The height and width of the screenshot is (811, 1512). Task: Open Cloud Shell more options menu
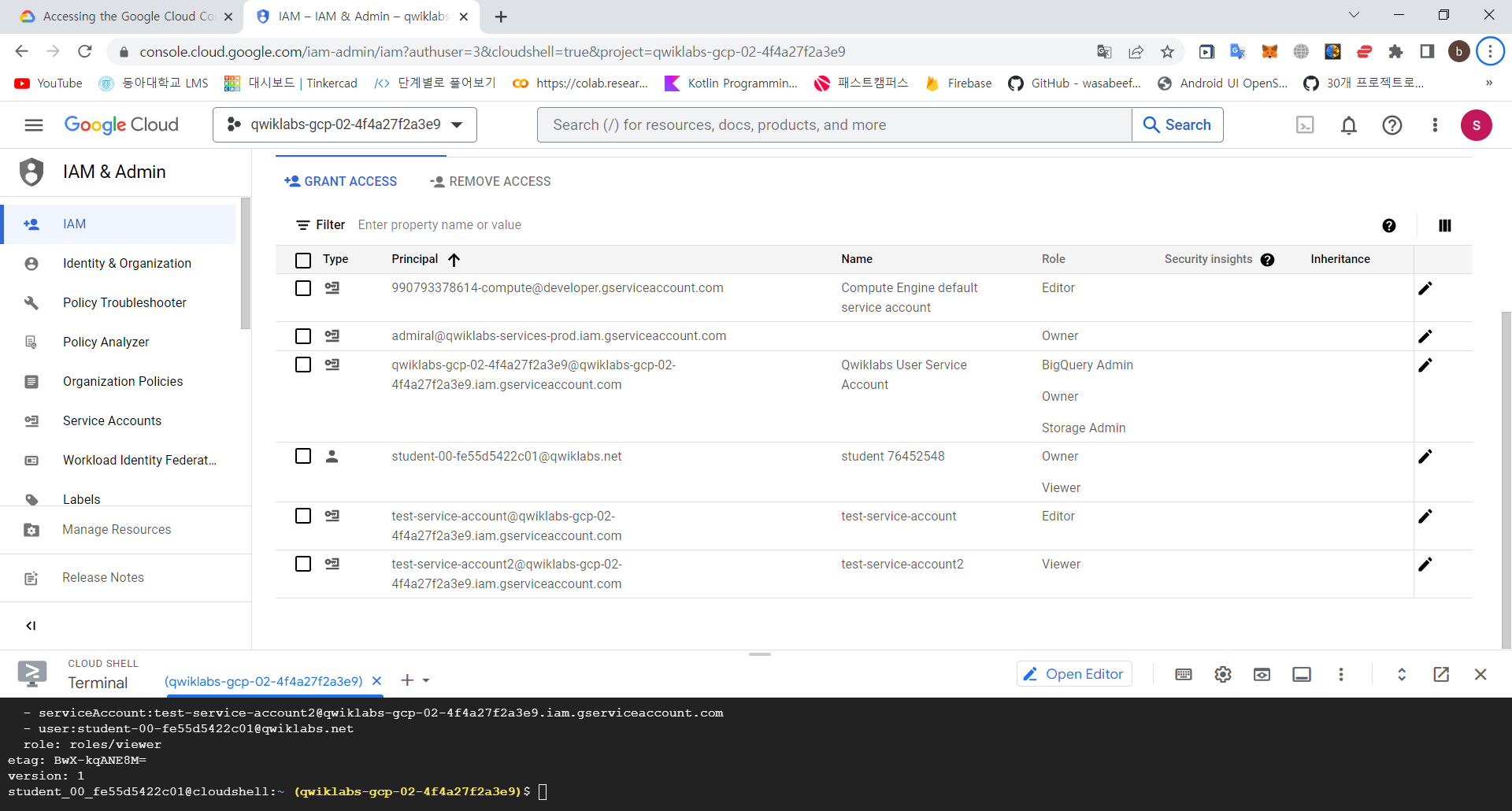coord(1340,674)
